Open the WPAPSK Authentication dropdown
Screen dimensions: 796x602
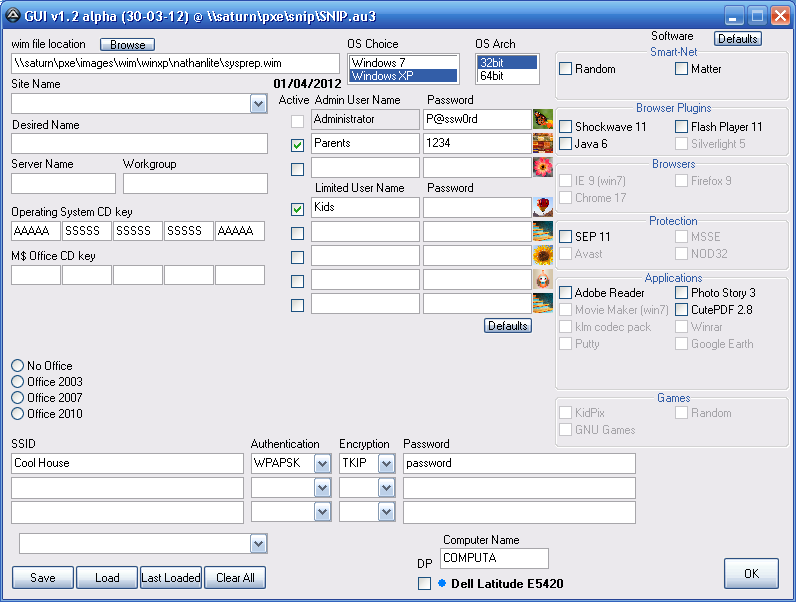(x=322, y=463)
